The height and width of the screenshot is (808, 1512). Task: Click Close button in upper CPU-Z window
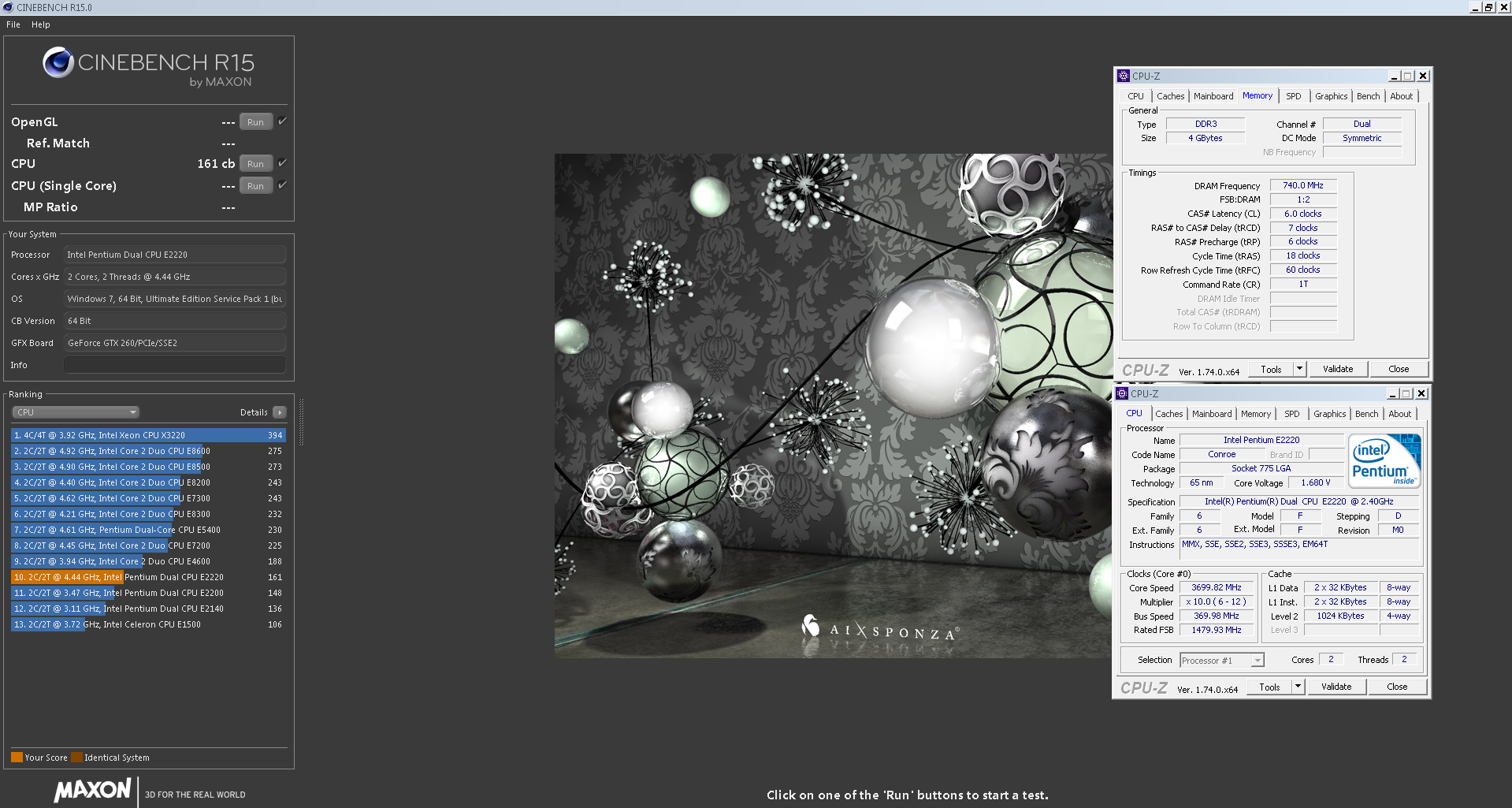click(1399, 369)
